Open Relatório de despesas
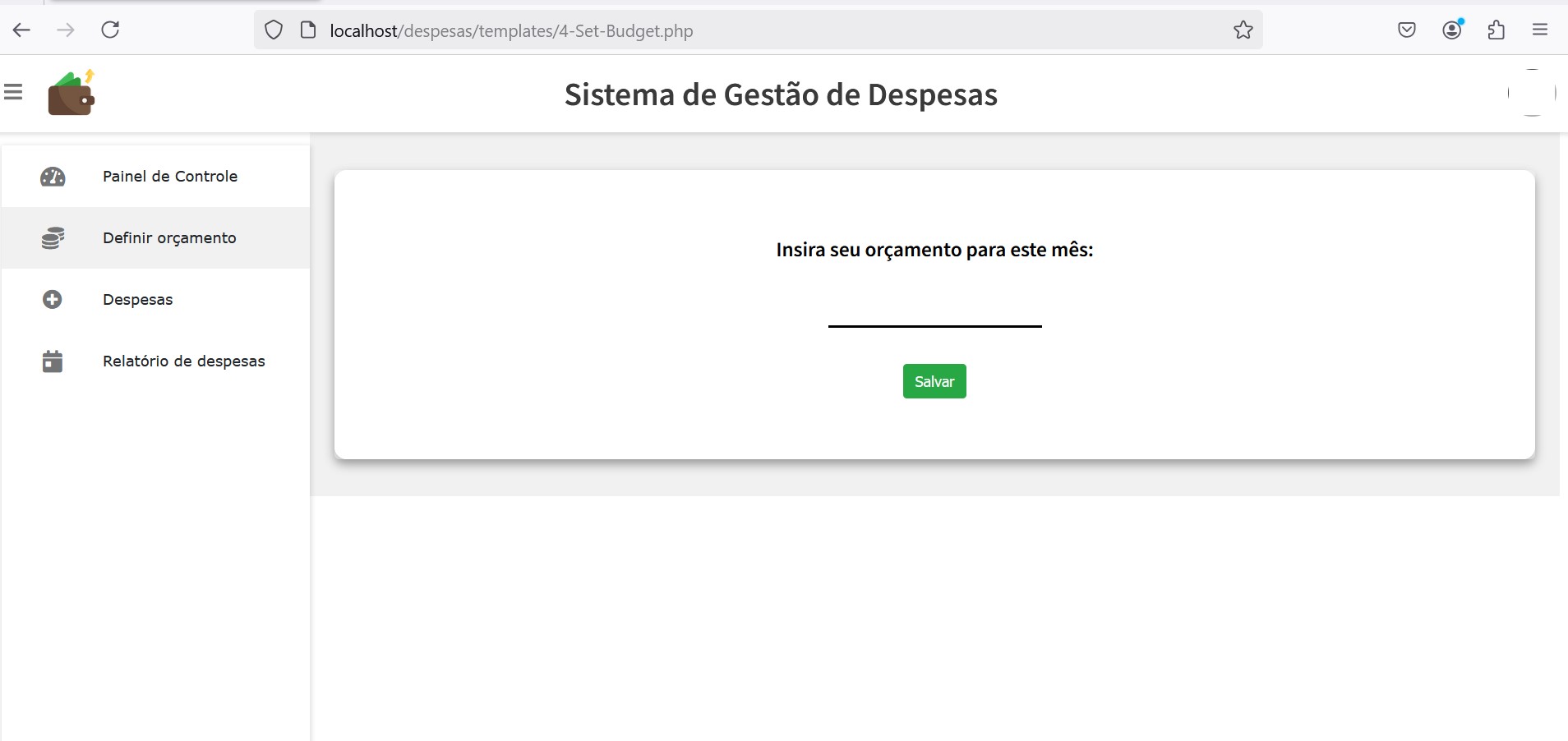 point(183,361)
